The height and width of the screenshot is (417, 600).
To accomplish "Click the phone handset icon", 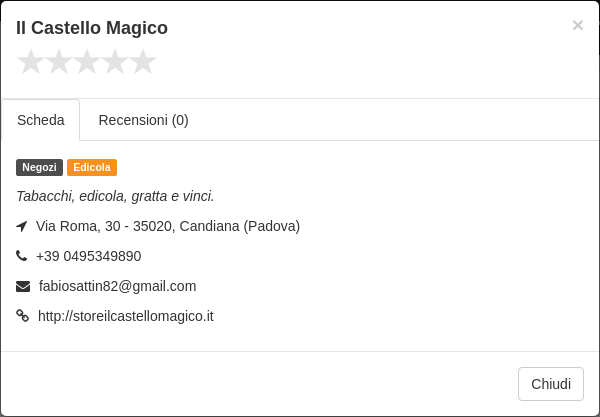I will click(21, 256).
